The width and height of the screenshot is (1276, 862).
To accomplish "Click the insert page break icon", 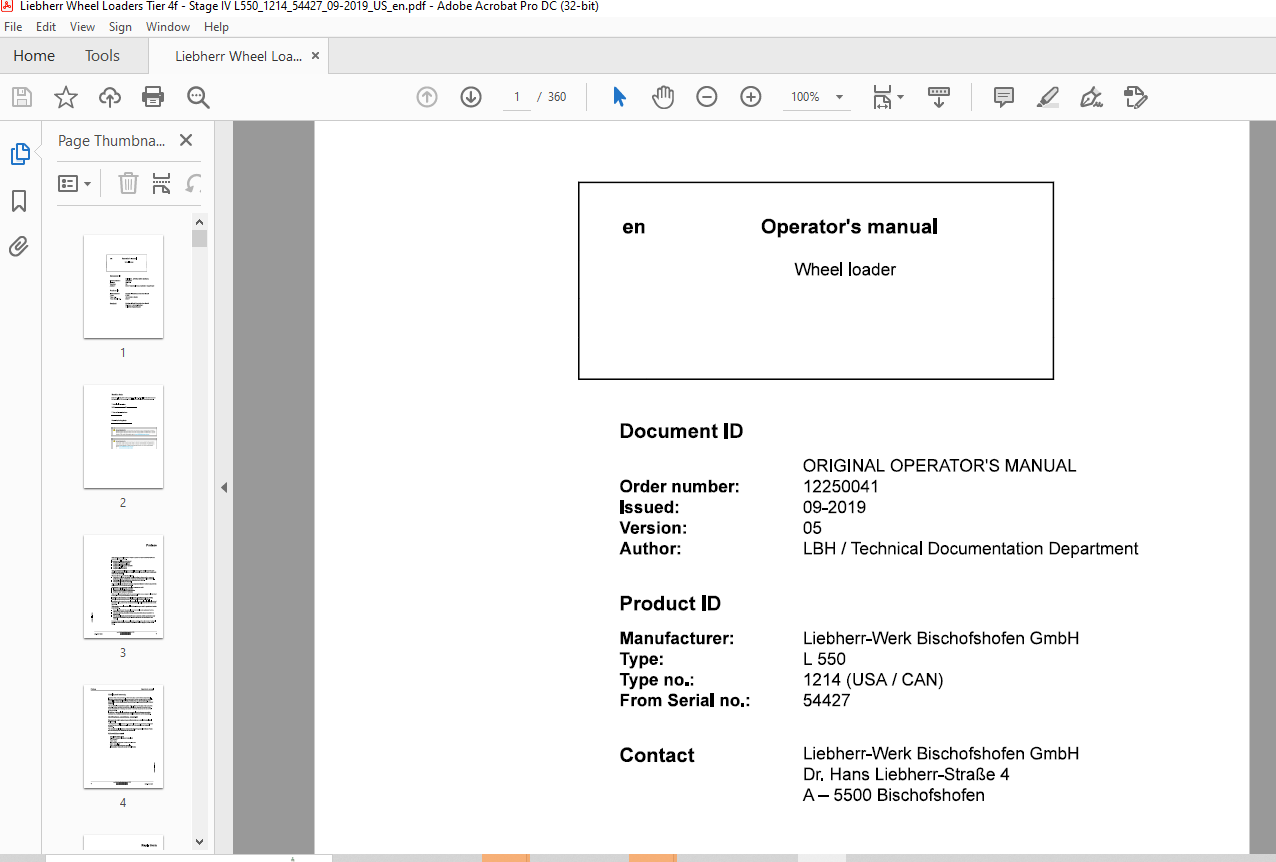I will (x=161, y=183).
